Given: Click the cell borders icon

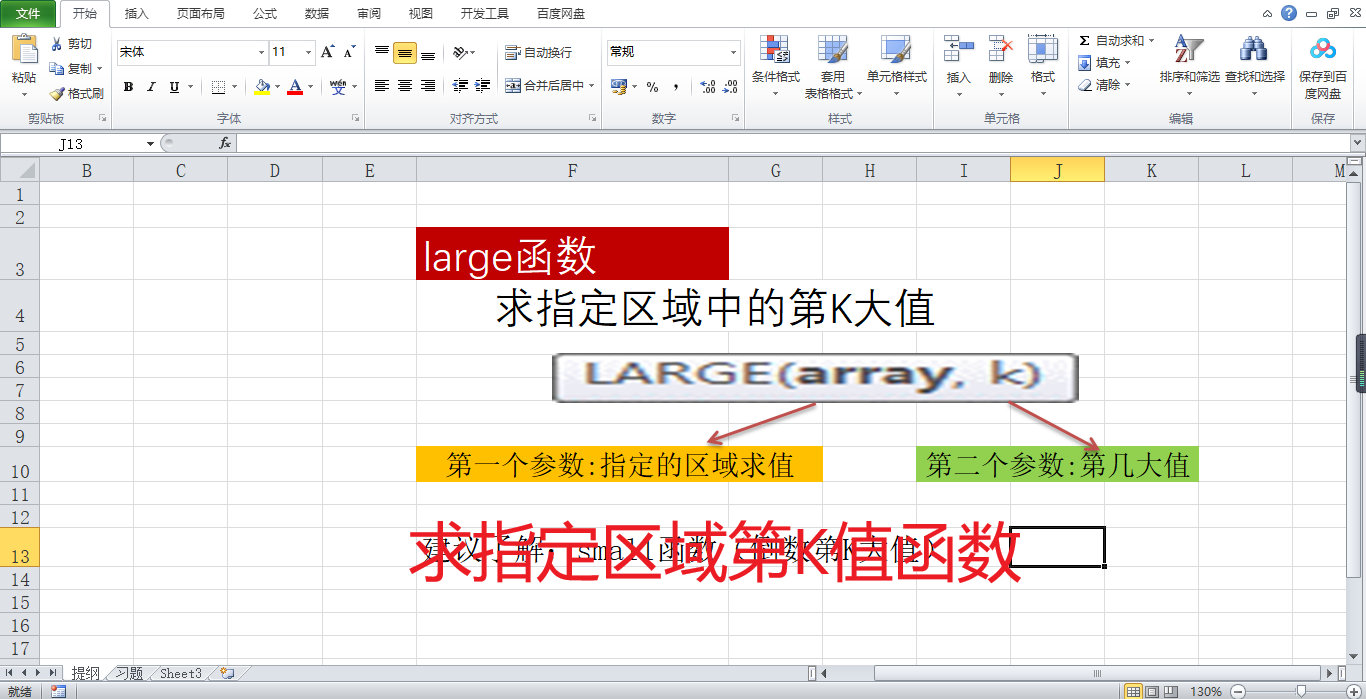Looking at the screenshot, I should point(219,87).
